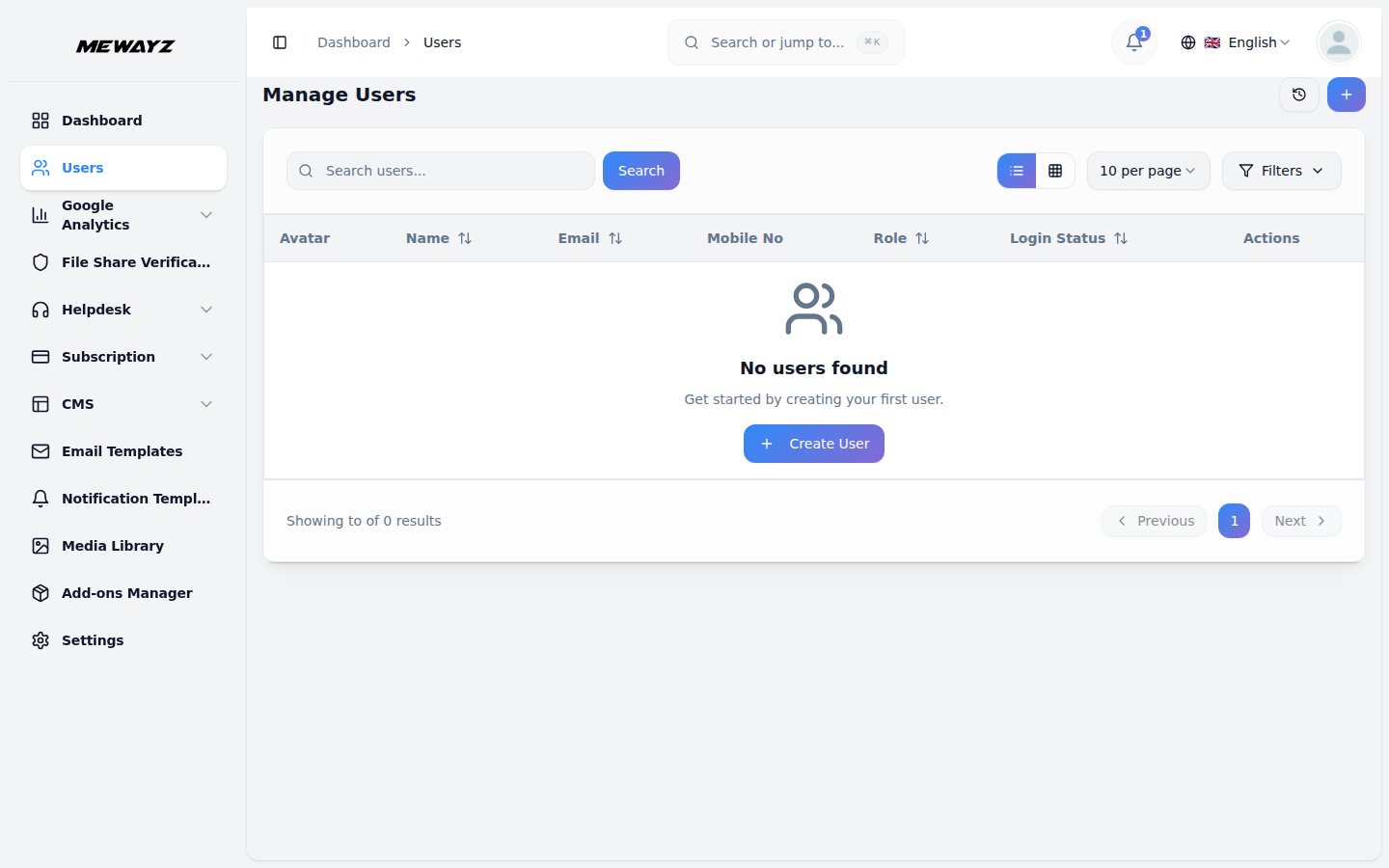
Task: Click the history/restore icon near Manage Users
Action: pos(1299,95)
